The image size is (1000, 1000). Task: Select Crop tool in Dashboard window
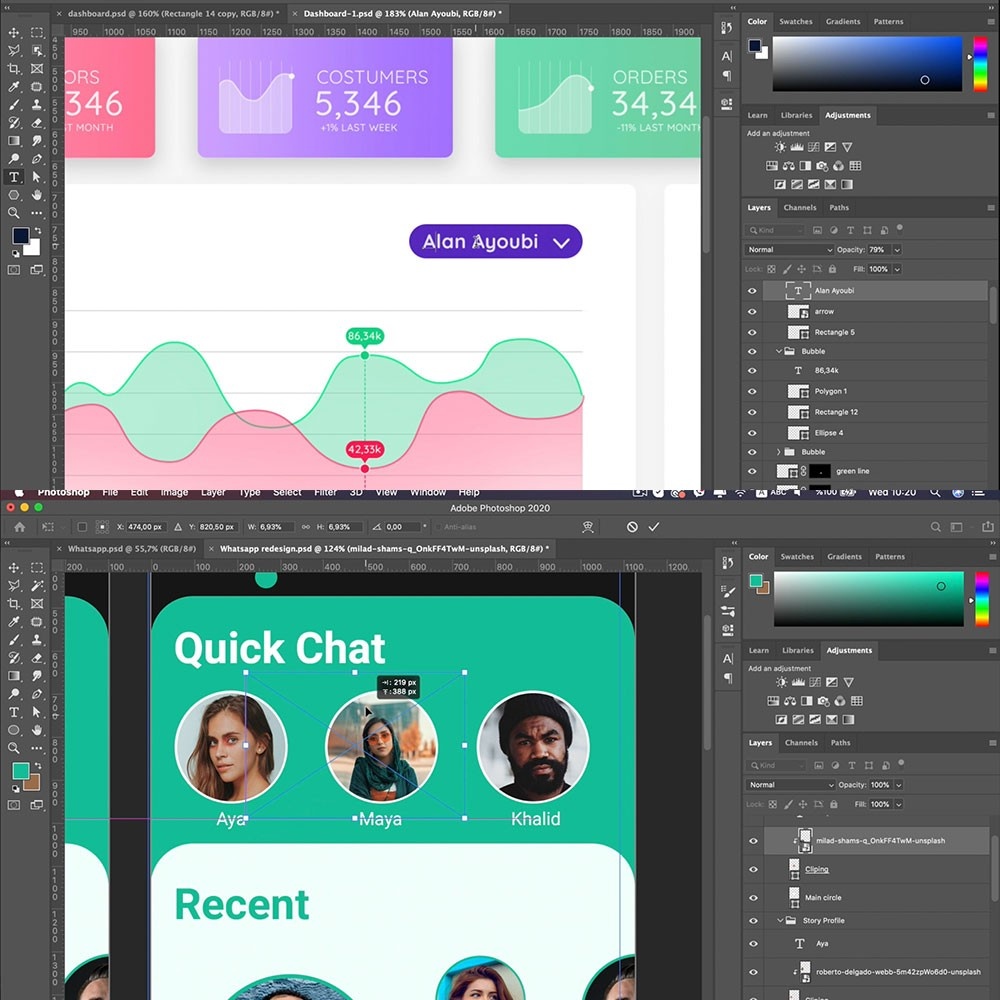(x=13, y=68)
